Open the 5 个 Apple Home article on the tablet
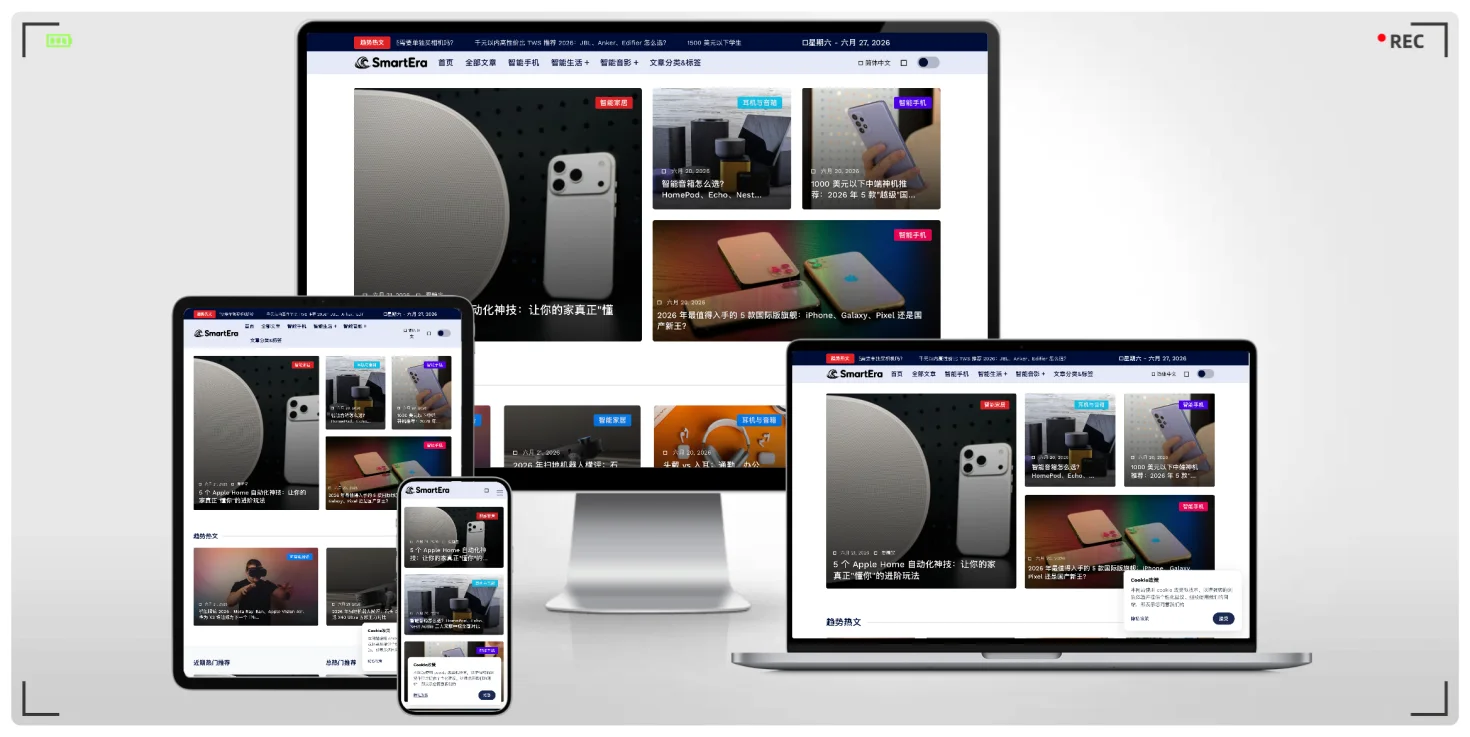 click(x=252, y=495)
